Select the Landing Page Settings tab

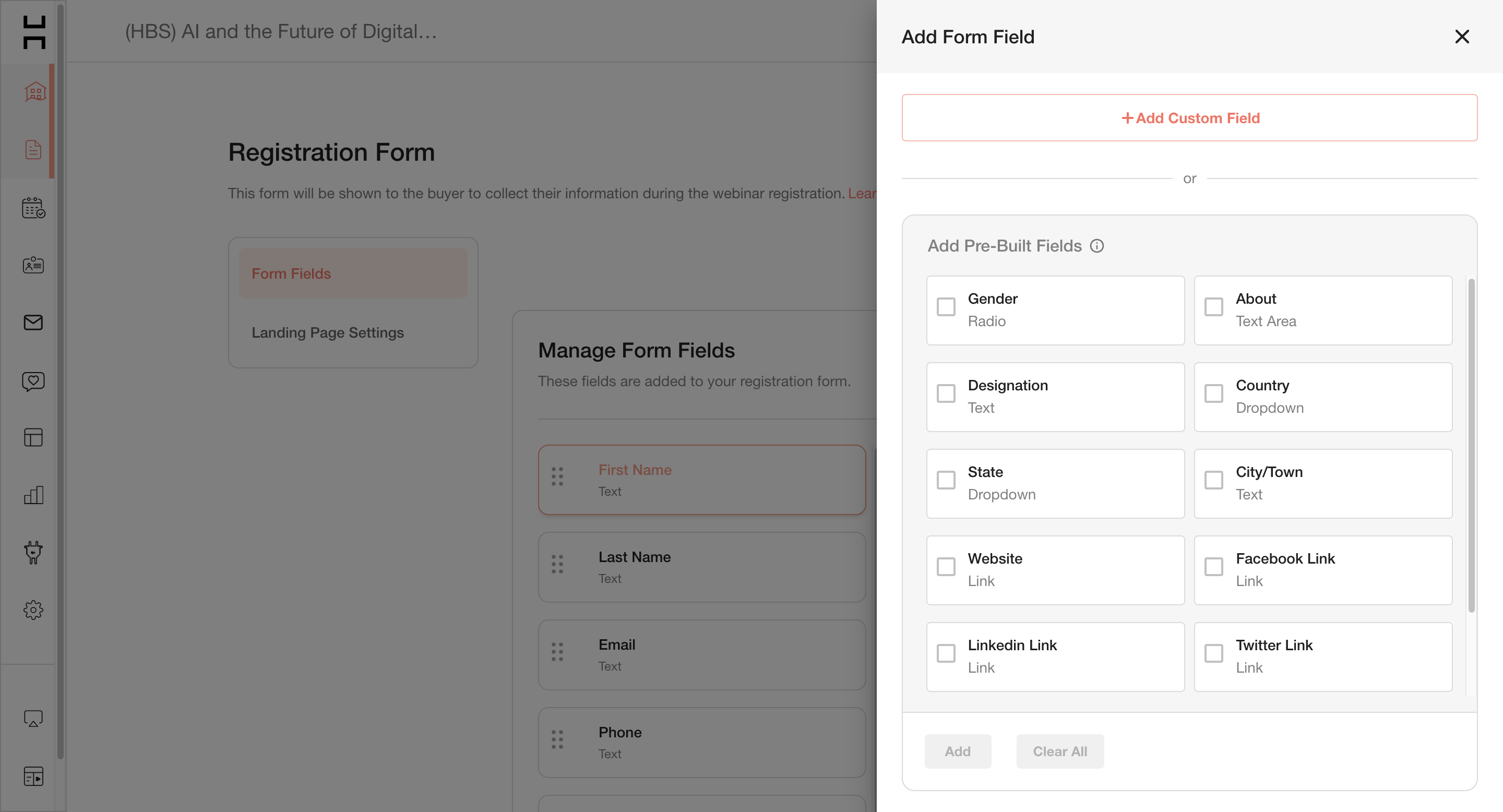point(353,332)
